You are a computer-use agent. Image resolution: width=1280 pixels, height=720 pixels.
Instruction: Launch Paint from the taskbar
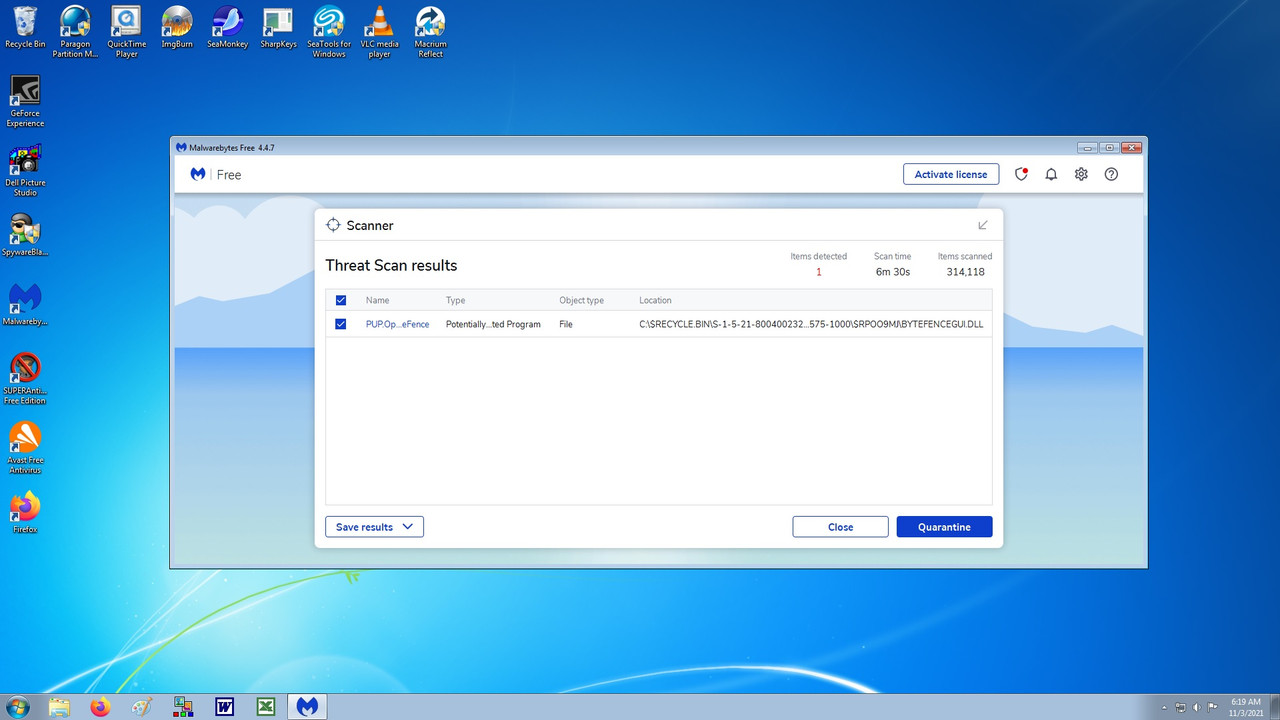click(142, 707)
